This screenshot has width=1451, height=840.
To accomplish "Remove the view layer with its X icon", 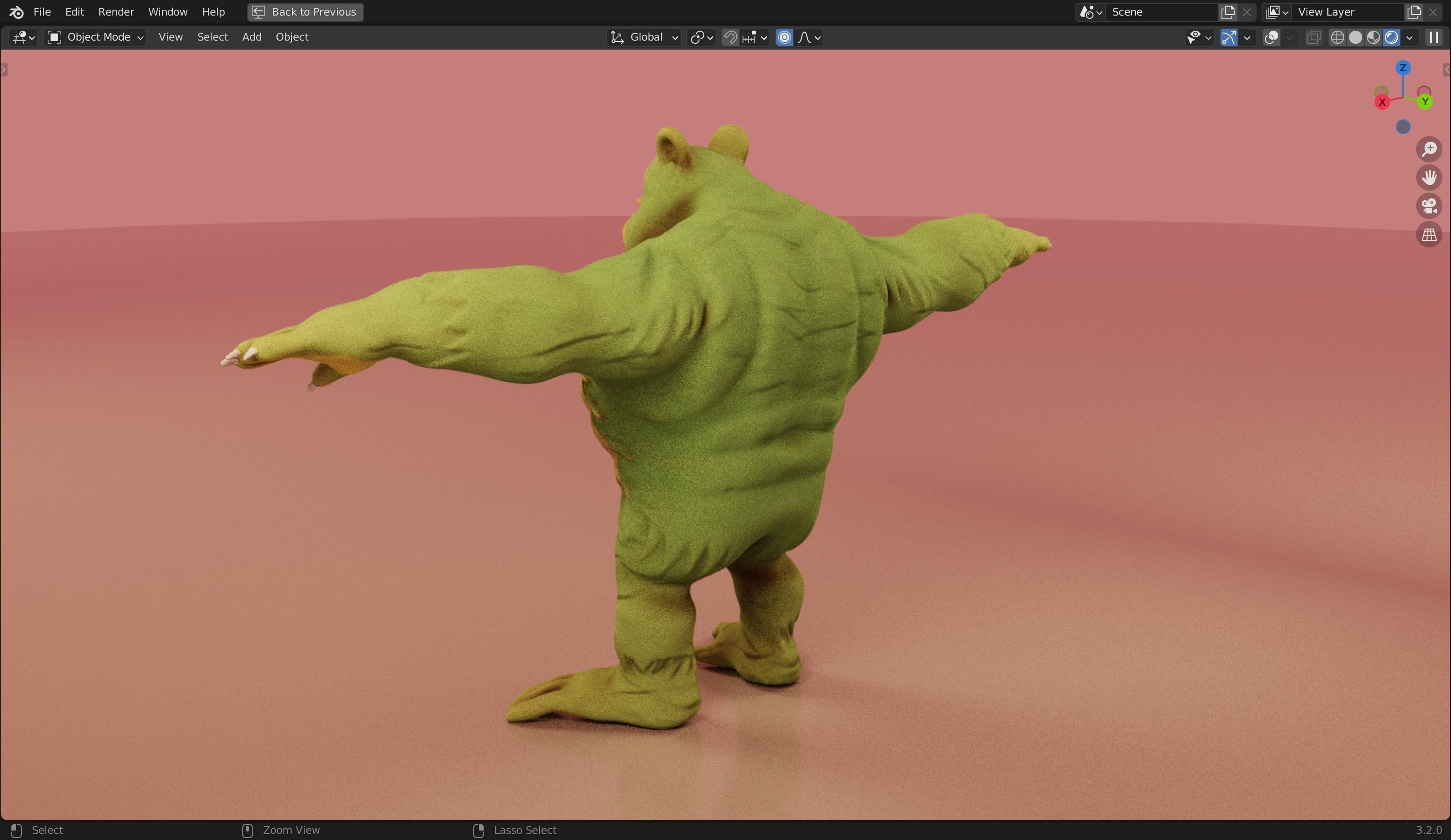I will (1433, 12).
